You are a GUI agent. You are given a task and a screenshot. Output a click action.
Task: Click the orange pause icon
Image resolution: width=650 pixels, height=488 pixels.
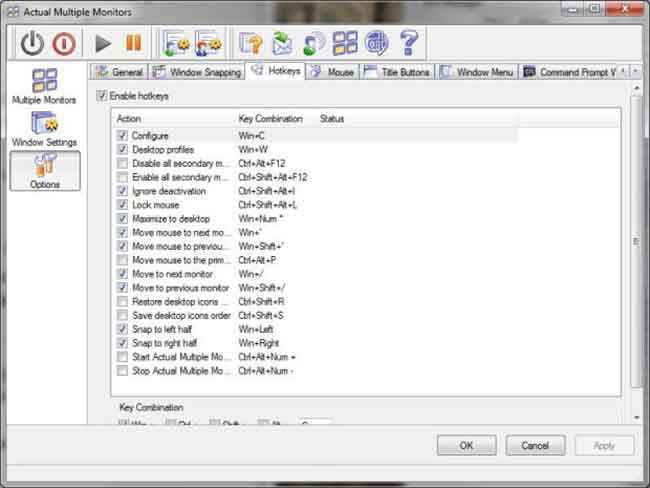[x=133, y=43]
